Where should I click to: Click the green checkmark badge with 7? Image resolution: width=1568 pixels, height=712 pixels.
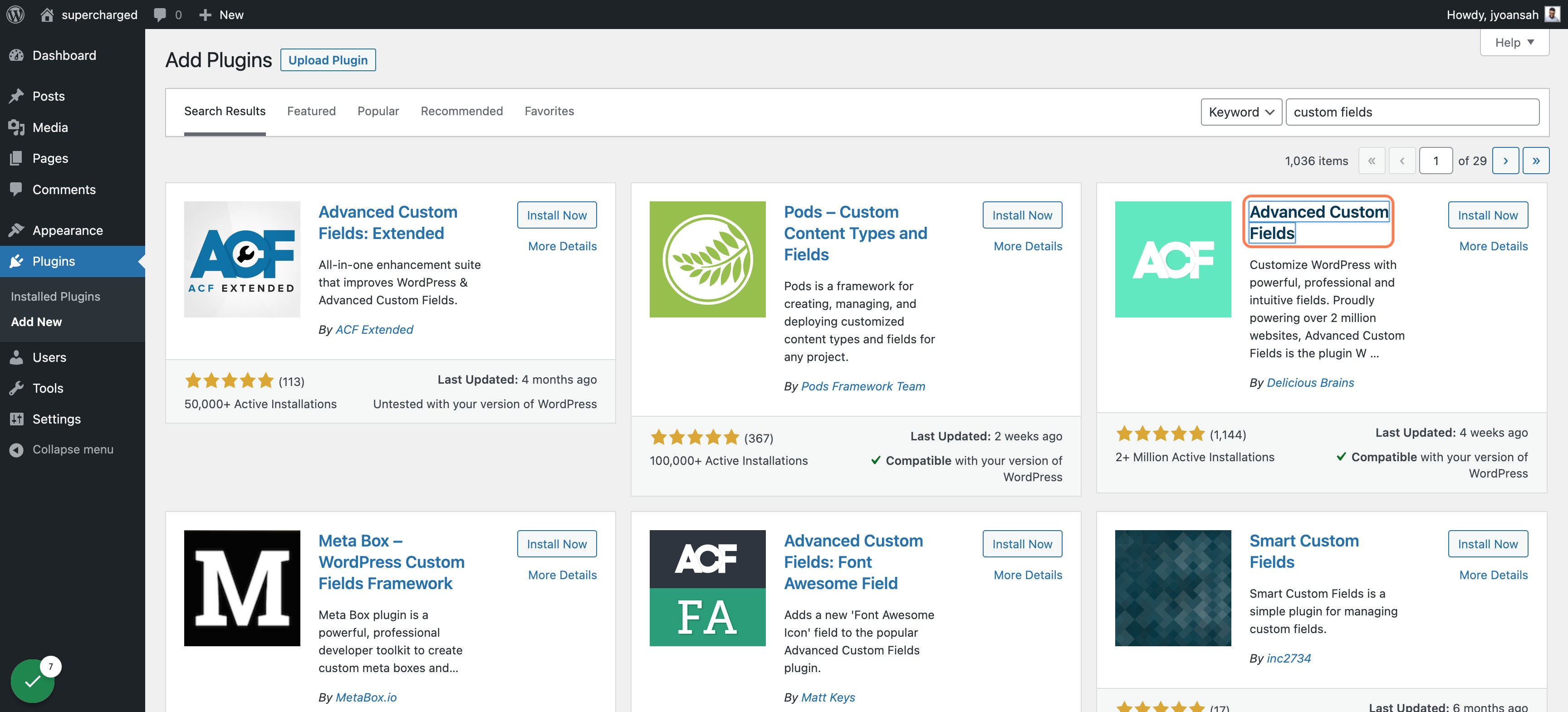coord(33,680)
